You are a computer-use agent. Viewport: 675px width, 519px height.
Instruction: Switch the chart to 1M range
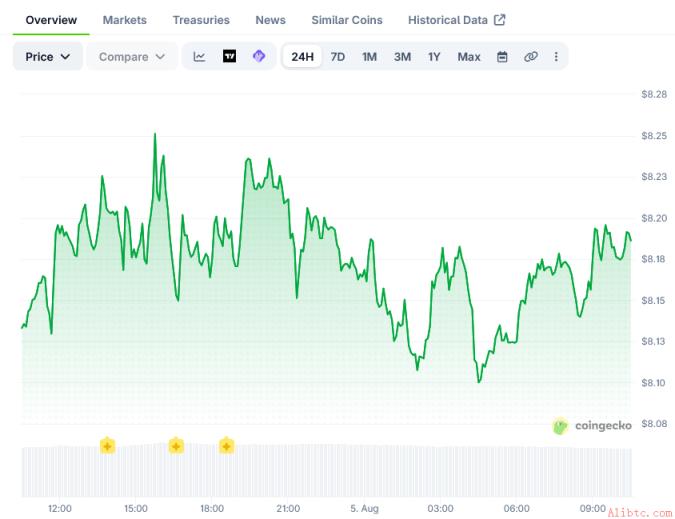coord(369,57)
